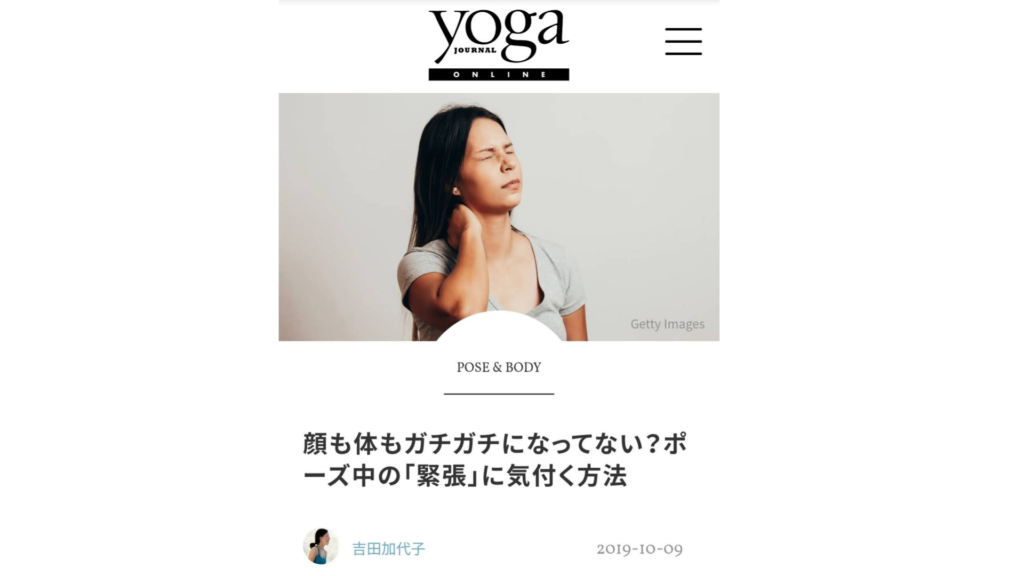This screenshot has width=1024, height=576.
Task: Click the hero photo of the woman
Action: (499, 217)
